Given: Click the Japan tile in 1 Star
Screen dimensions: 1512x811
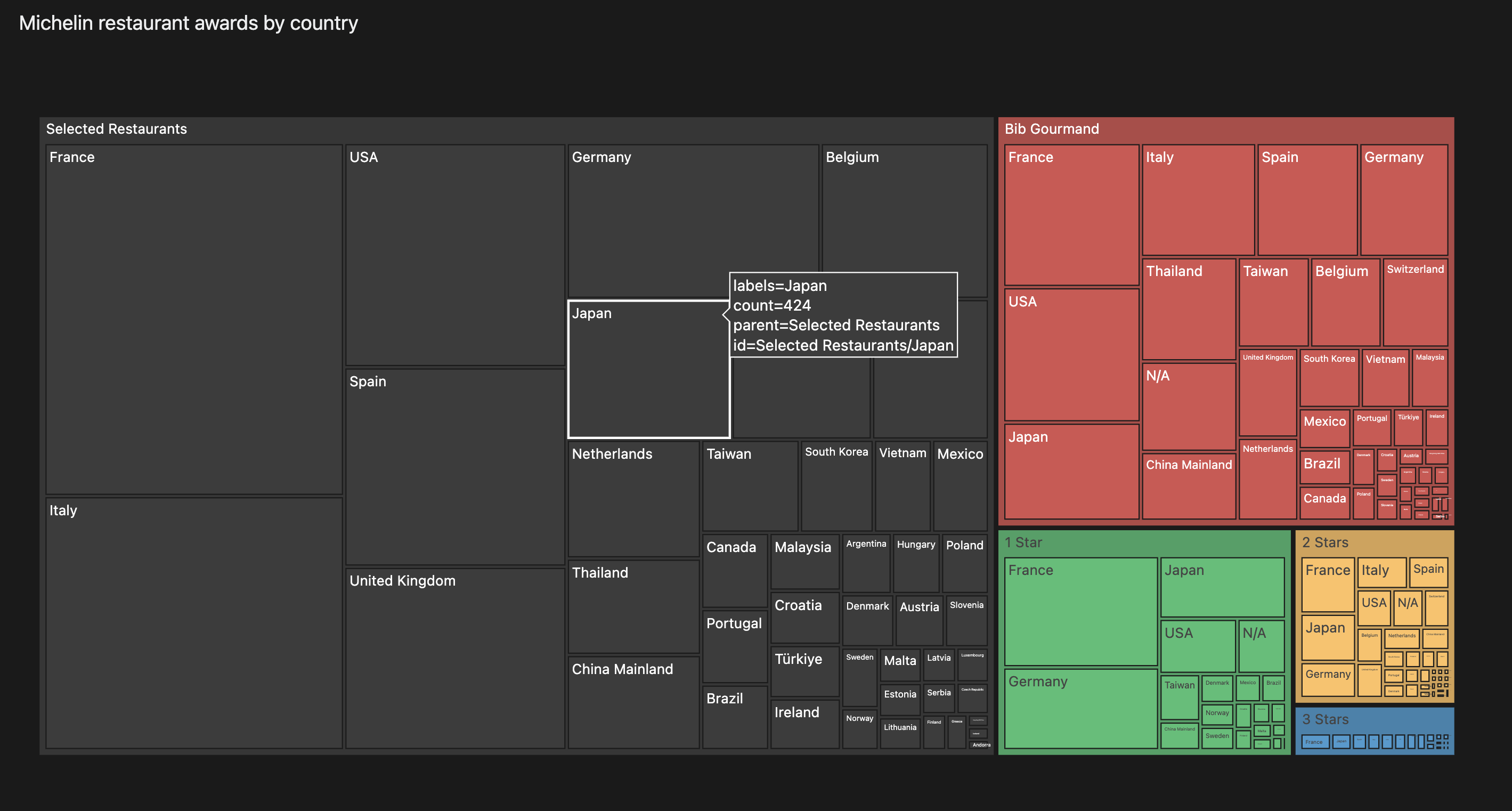Looking at the screenshot, I should pyautogui.click(x=1222, y=587).
